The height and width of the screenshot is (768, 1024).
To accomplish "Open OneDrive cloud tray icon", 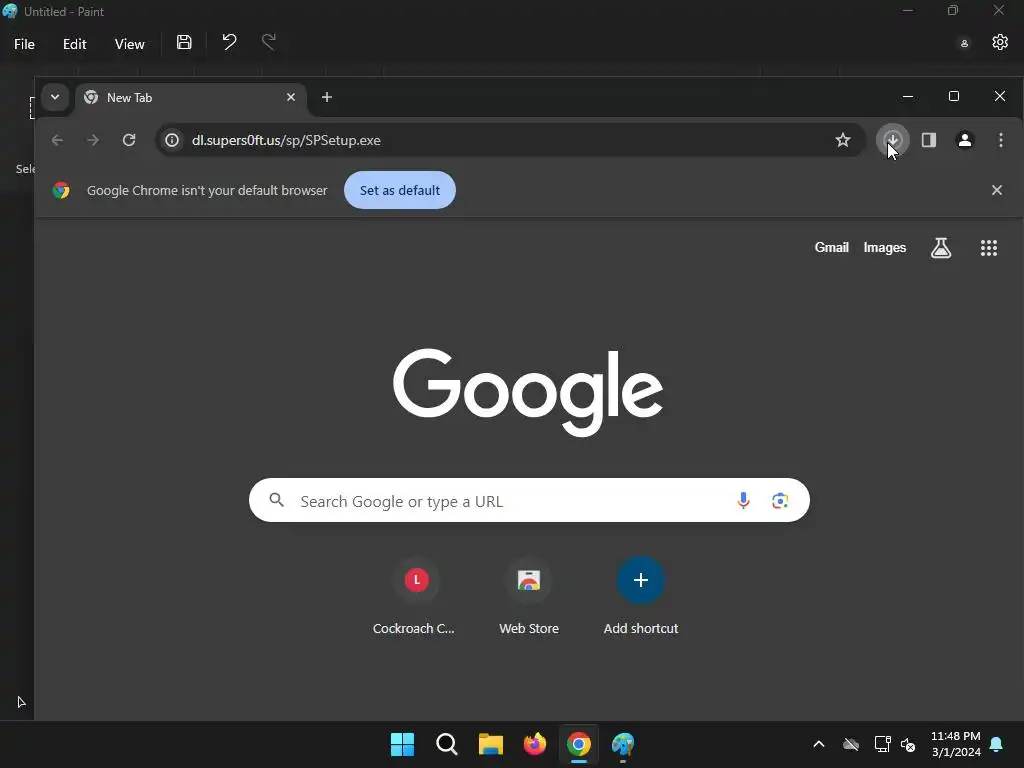I will [x=850, y=744].
